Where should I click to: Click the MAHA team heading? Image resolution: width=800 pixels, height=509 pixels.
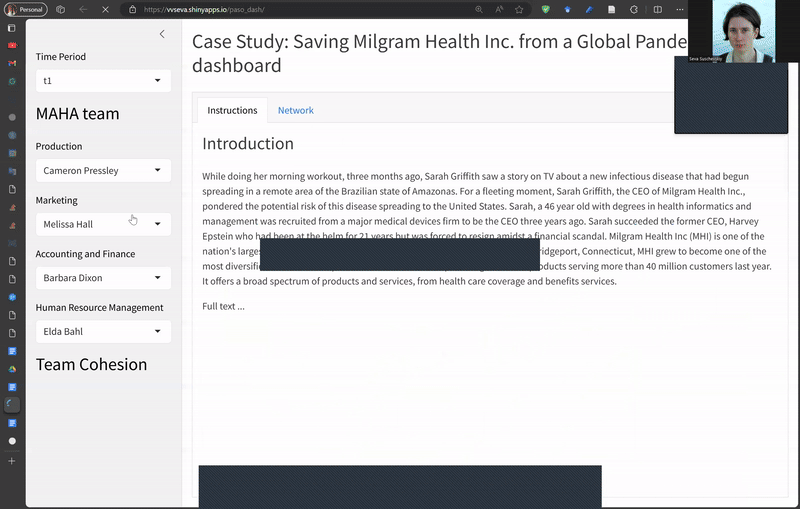pyautogui.click(x=77, y=113)
